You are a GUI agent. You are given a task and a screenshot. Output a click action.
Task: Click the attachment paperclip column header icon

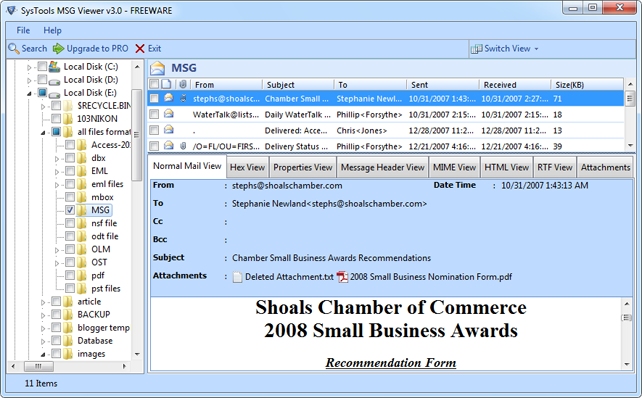183,84
